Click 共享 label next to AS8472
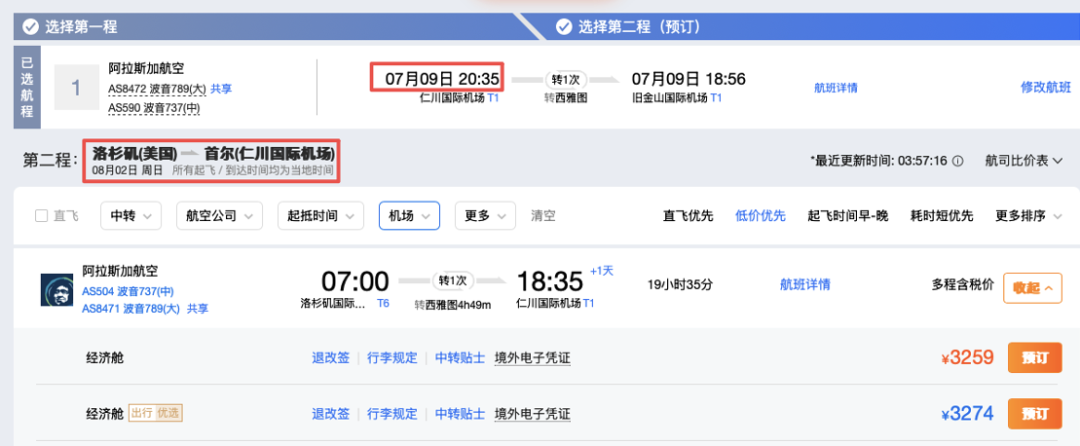This screenshot has height=446, width=1080. (x=221, y=89)
